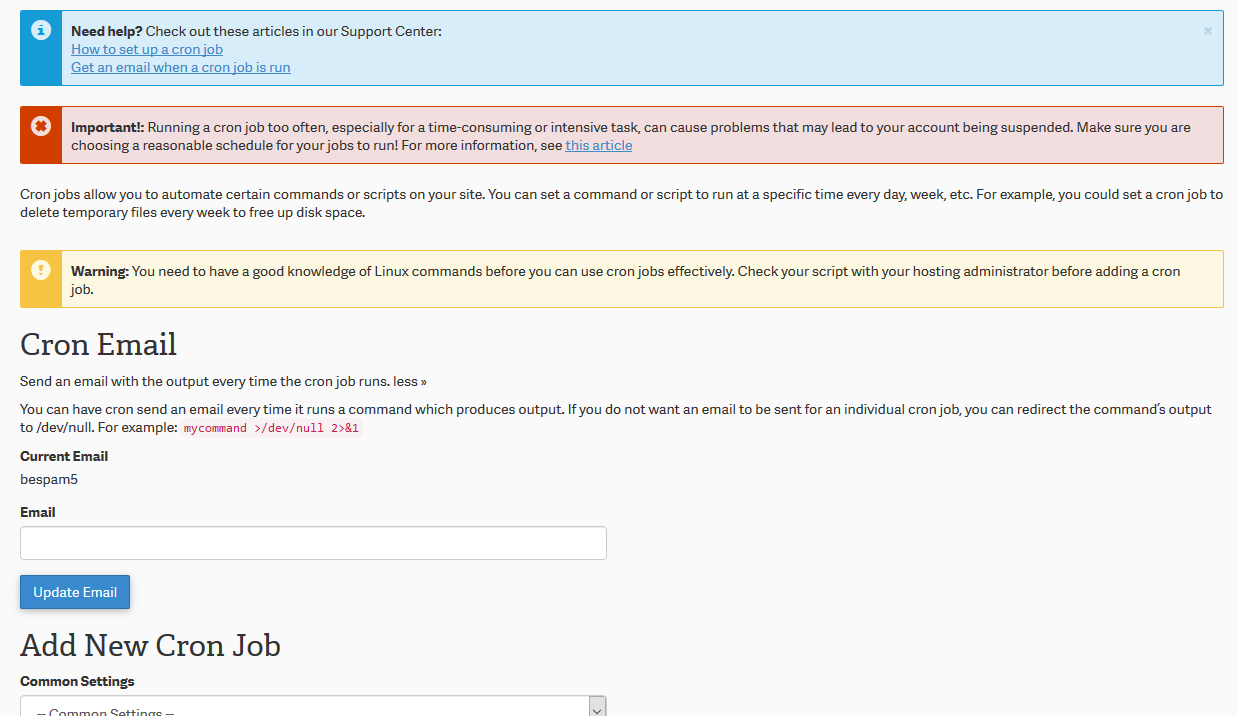This screenshot has height=716, width=1237.
Task: Click the Common Settings dropdown arrow
Action: (x=597, y=708)
